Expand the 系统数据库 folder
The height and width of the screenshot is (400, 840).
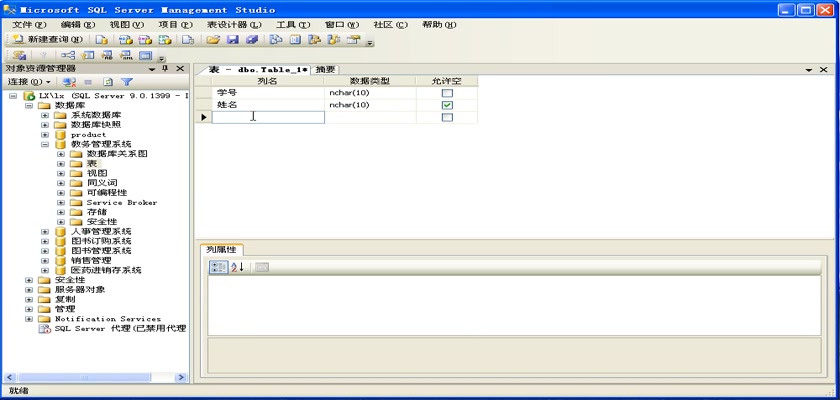45,115
